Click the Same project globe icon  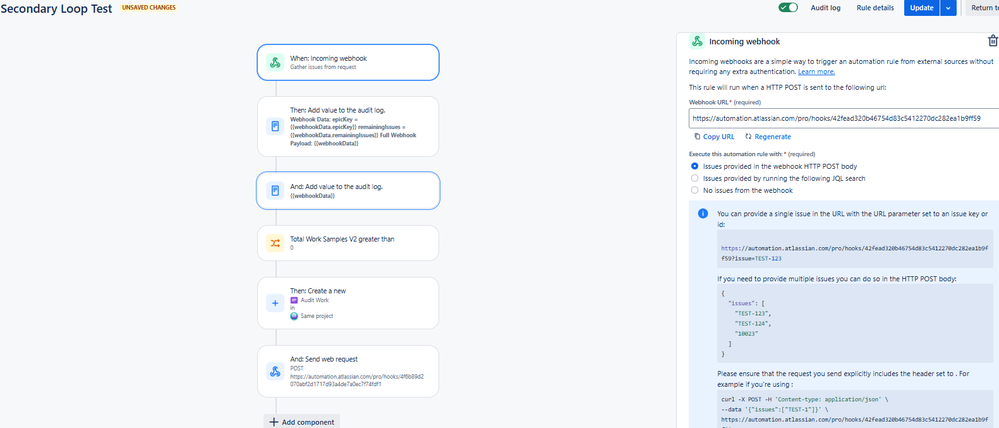coord(294,316)
